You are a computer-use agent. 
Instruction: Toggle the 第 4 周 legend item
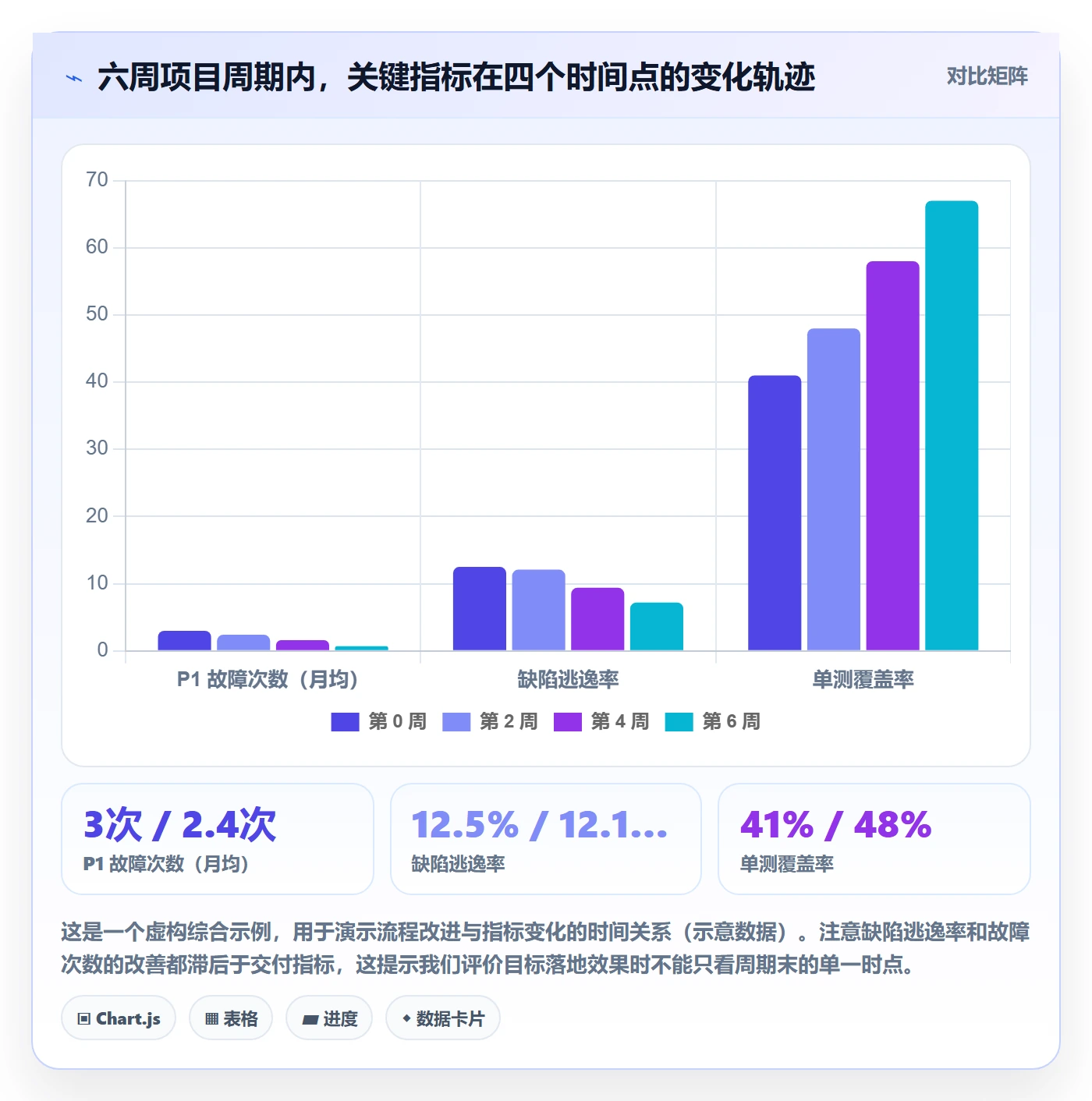coord(602,721)
